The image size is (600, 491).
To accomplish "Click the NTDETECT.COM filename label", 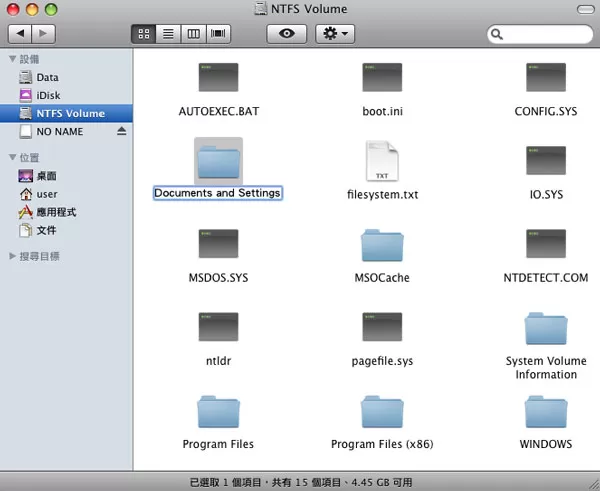I will 546,277.
